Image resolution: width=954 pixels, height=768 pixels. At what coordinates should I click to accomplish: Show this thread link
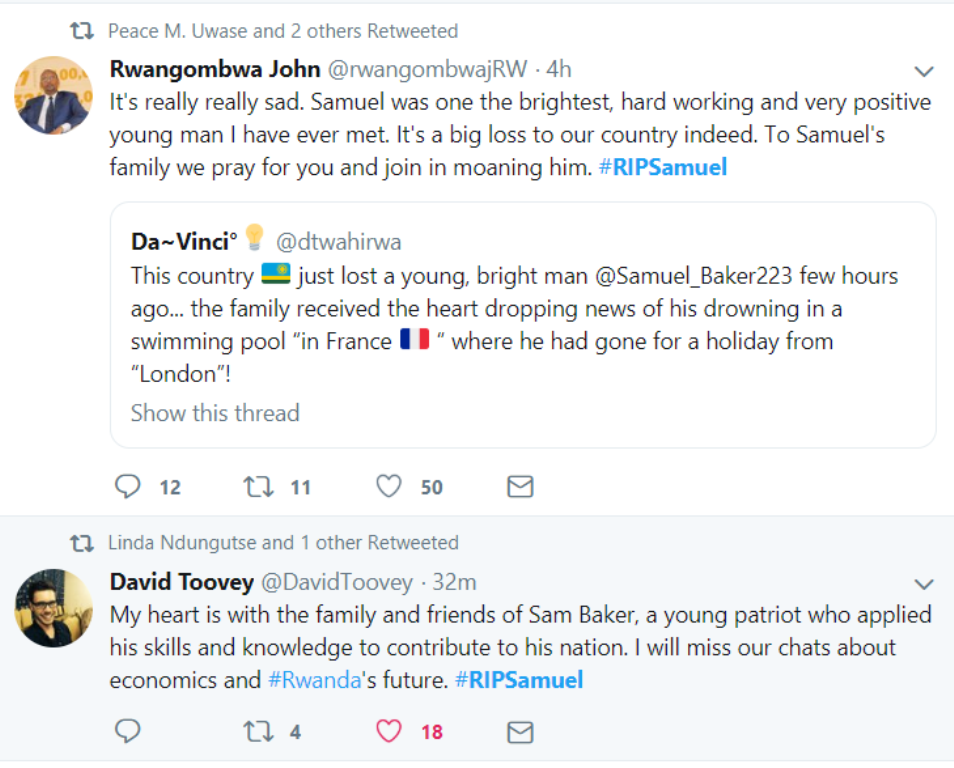[215, 413]
